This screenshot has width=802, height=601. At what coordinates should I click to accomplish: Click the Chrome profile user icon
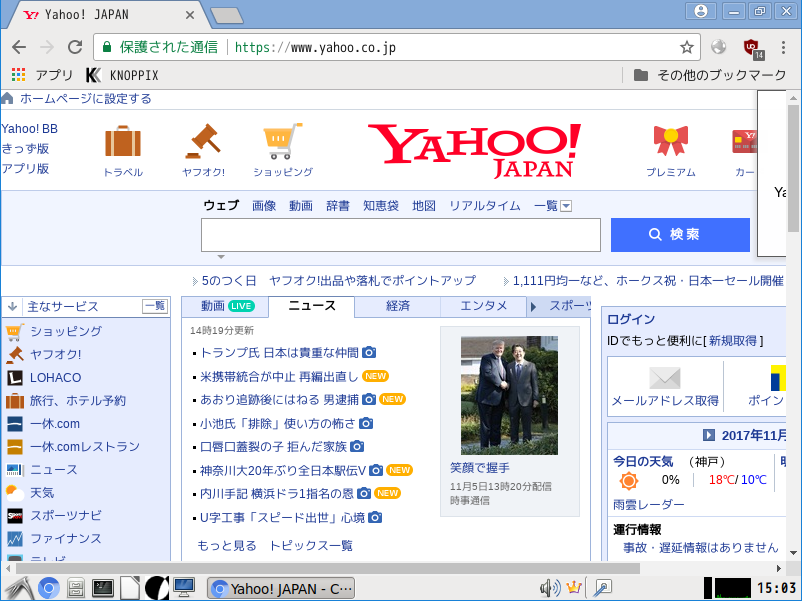click(x=701, y=11)
